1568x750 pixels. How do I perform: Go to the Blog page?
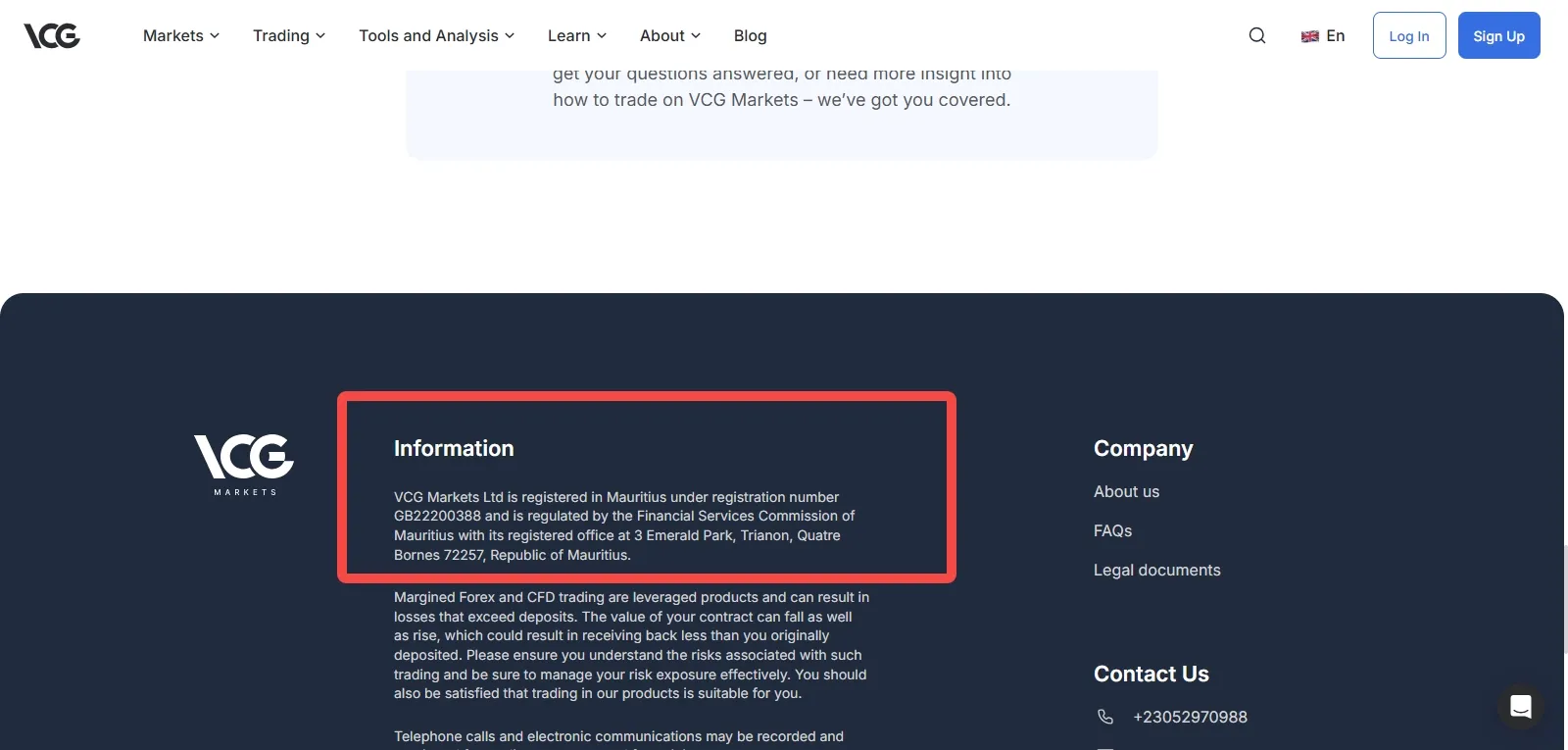click(751, 36)
